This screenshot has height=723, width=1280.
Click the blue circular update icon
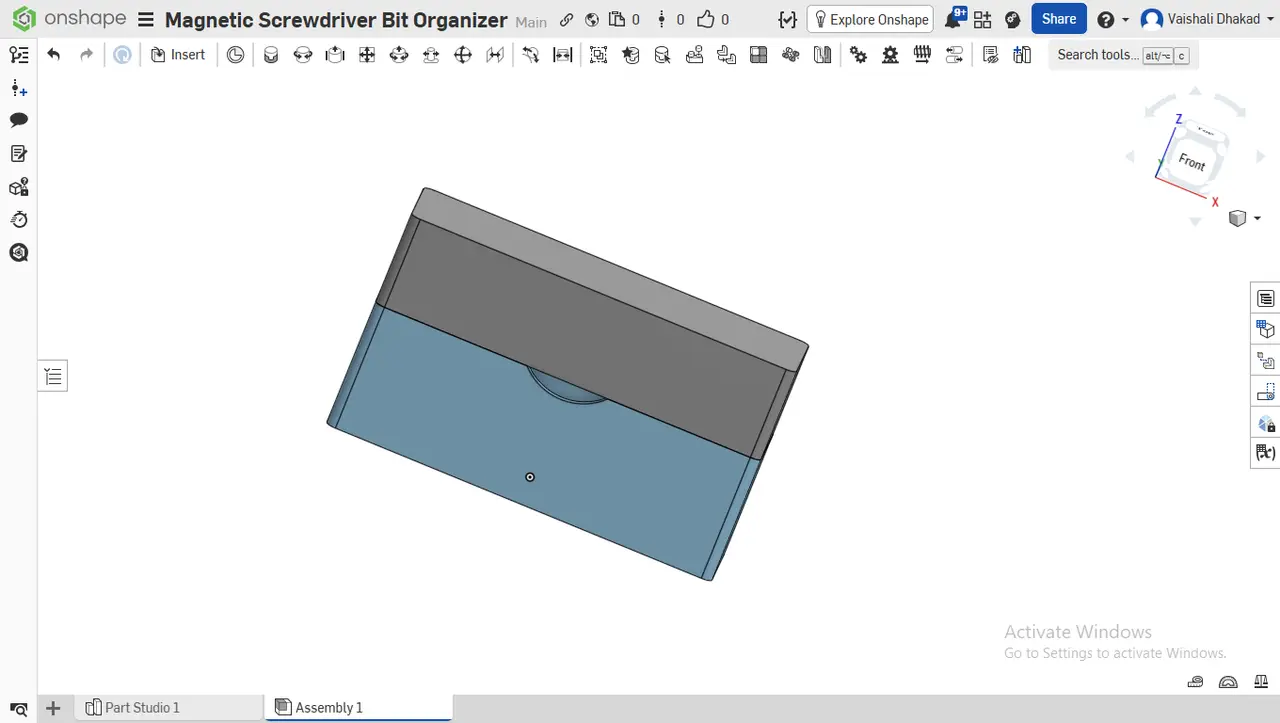122,55
